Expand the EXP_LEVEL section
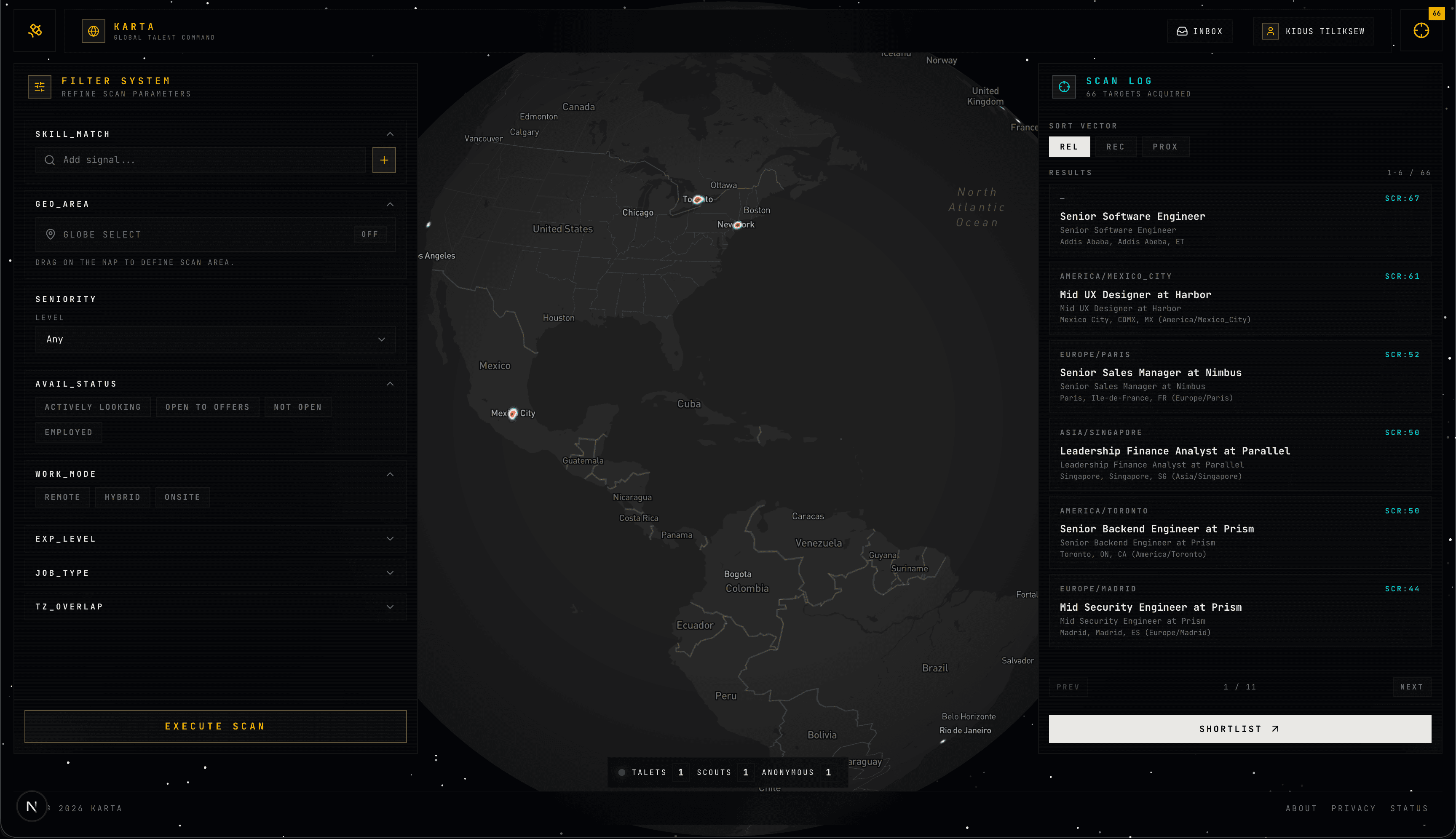This screenshot has width=1456, height=839. 390,538
